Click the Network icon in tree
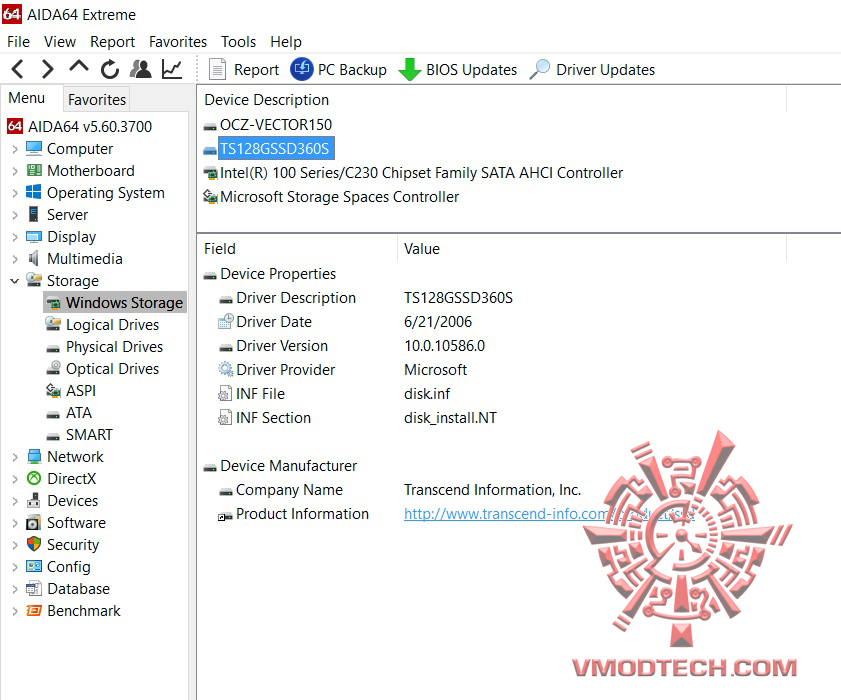The image size is (841, 700). pos(34,456)
